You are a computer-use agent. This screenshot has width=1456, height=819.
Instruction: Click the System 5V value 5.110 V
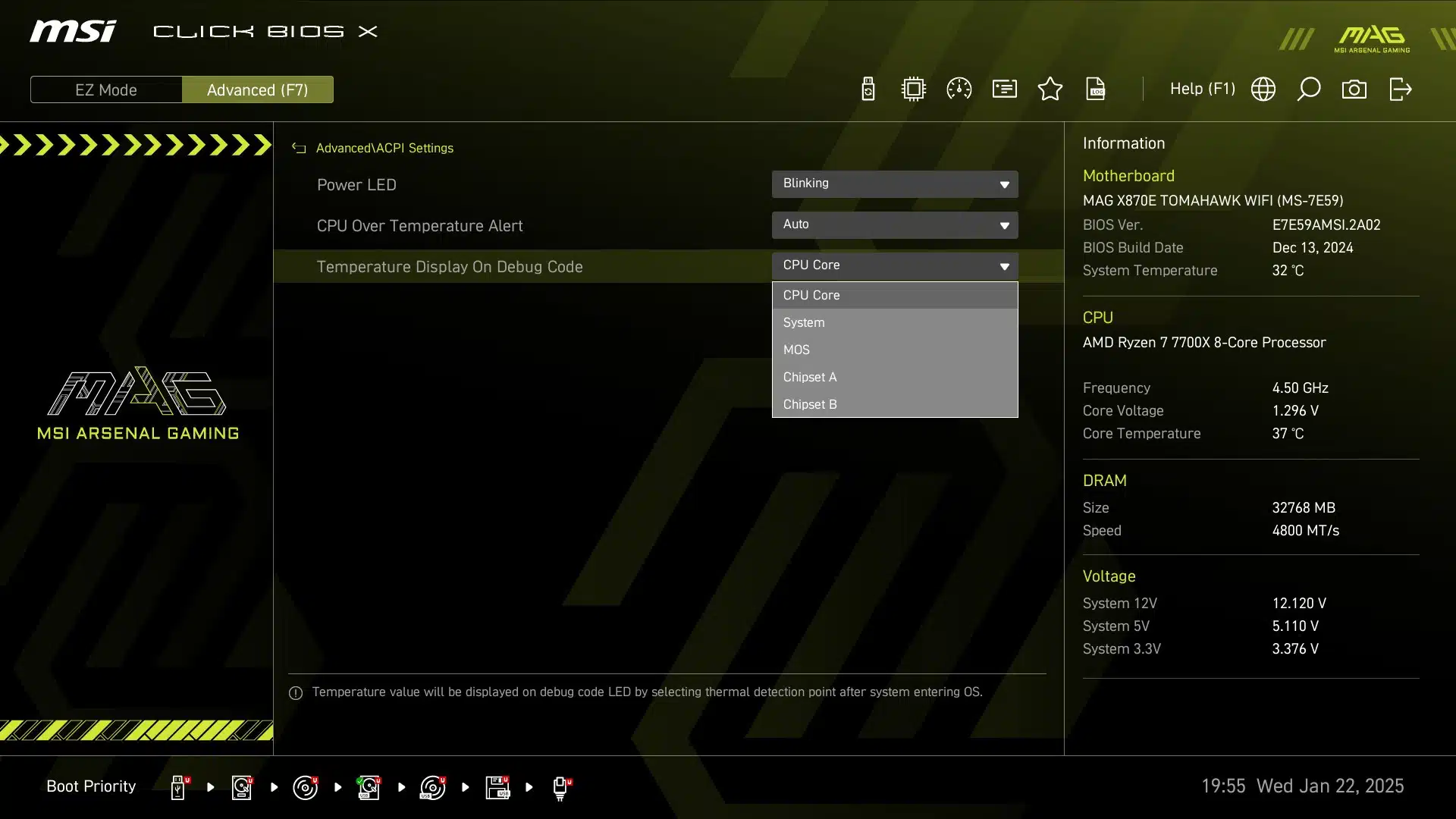[1295, 626]
